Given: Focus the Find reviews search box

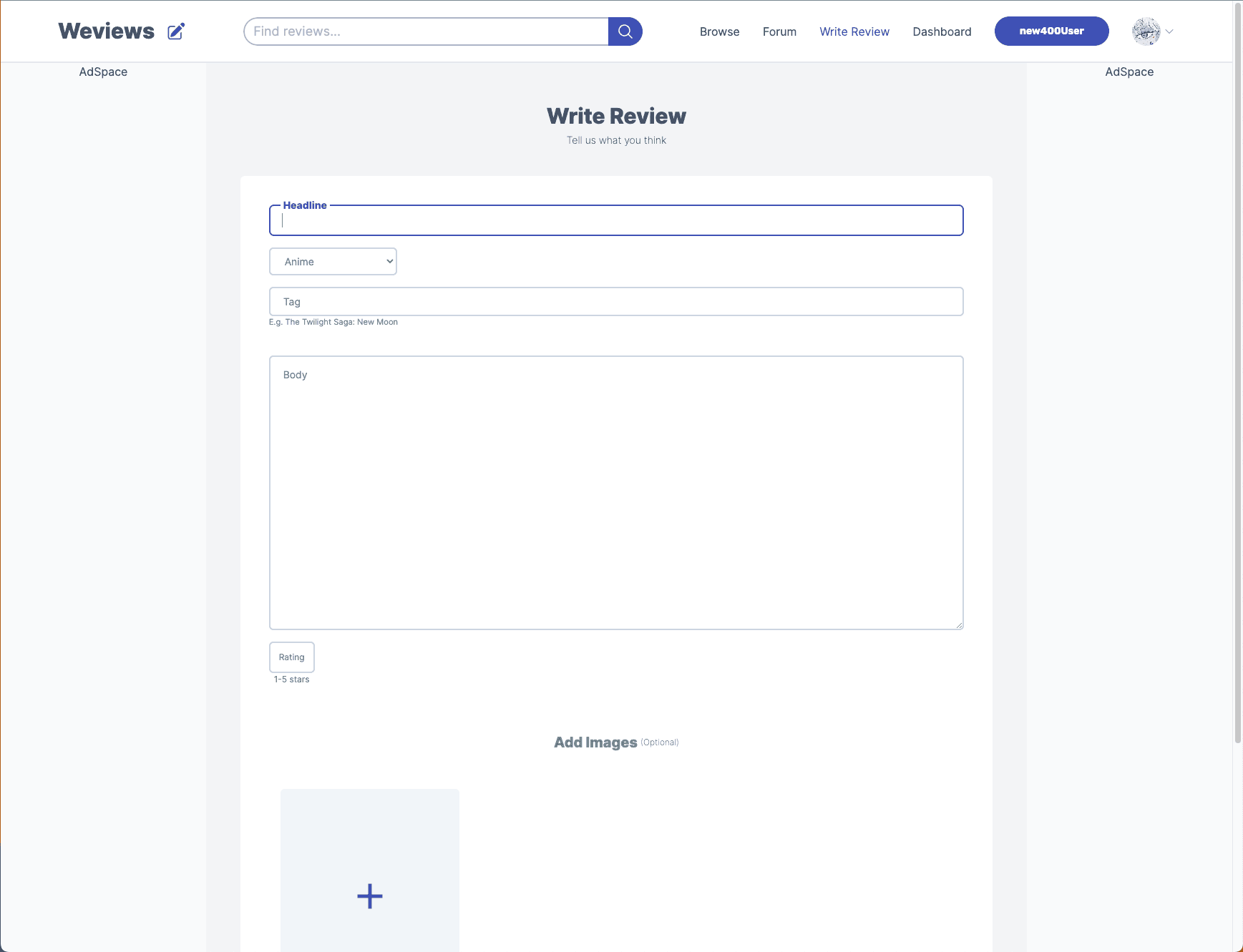Looking at the screenshot, I should (x=426, y=31).
